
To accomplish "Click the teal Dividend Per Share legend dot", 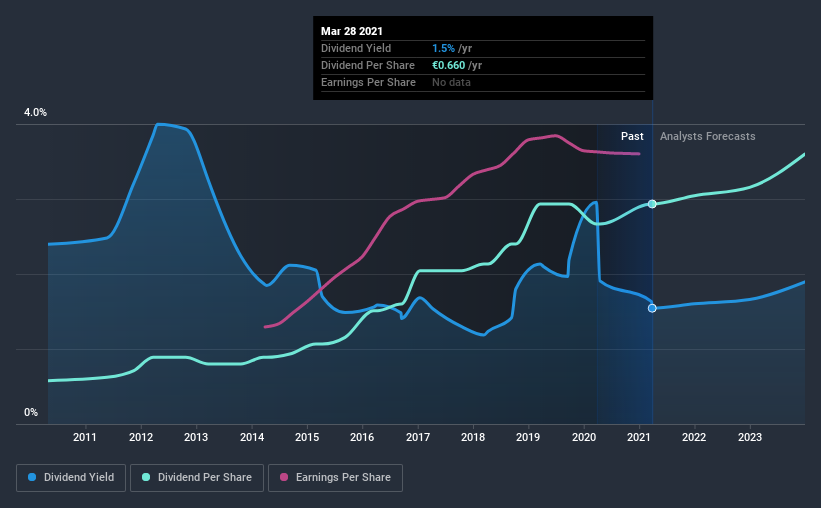I will point(146,477).
